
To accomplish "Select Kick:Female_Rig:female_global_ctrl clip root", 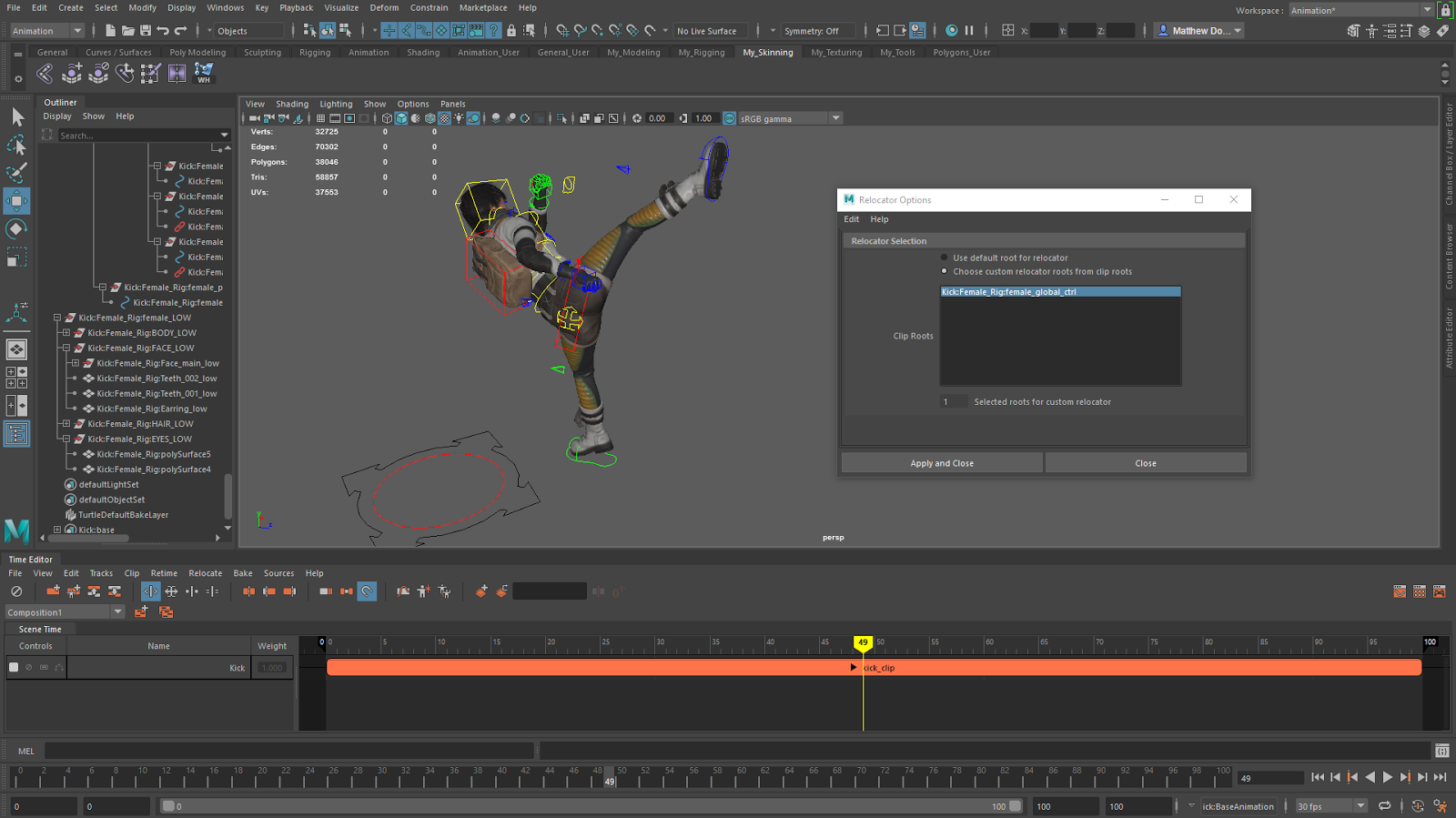I will tap(1060, 292).
